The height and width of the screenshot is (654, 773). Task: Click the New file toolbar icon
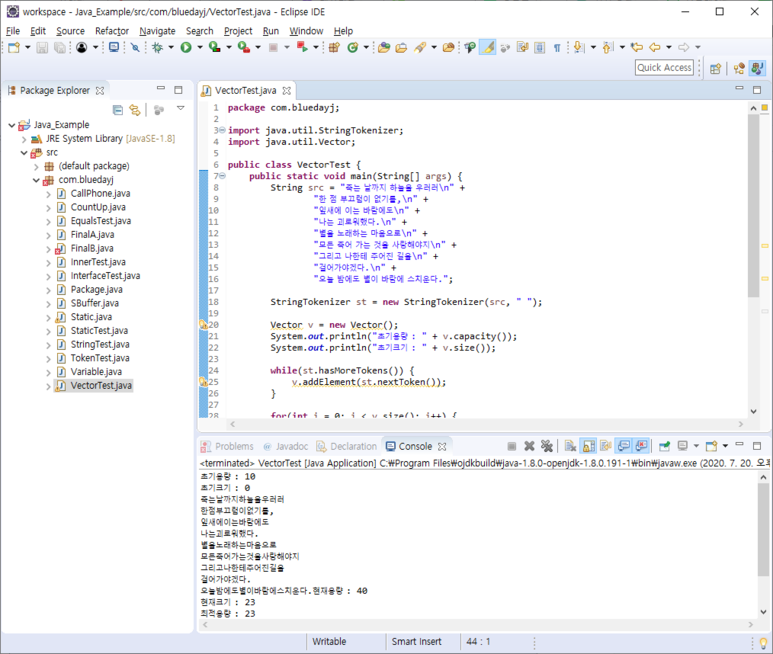(x=14, y=47)
